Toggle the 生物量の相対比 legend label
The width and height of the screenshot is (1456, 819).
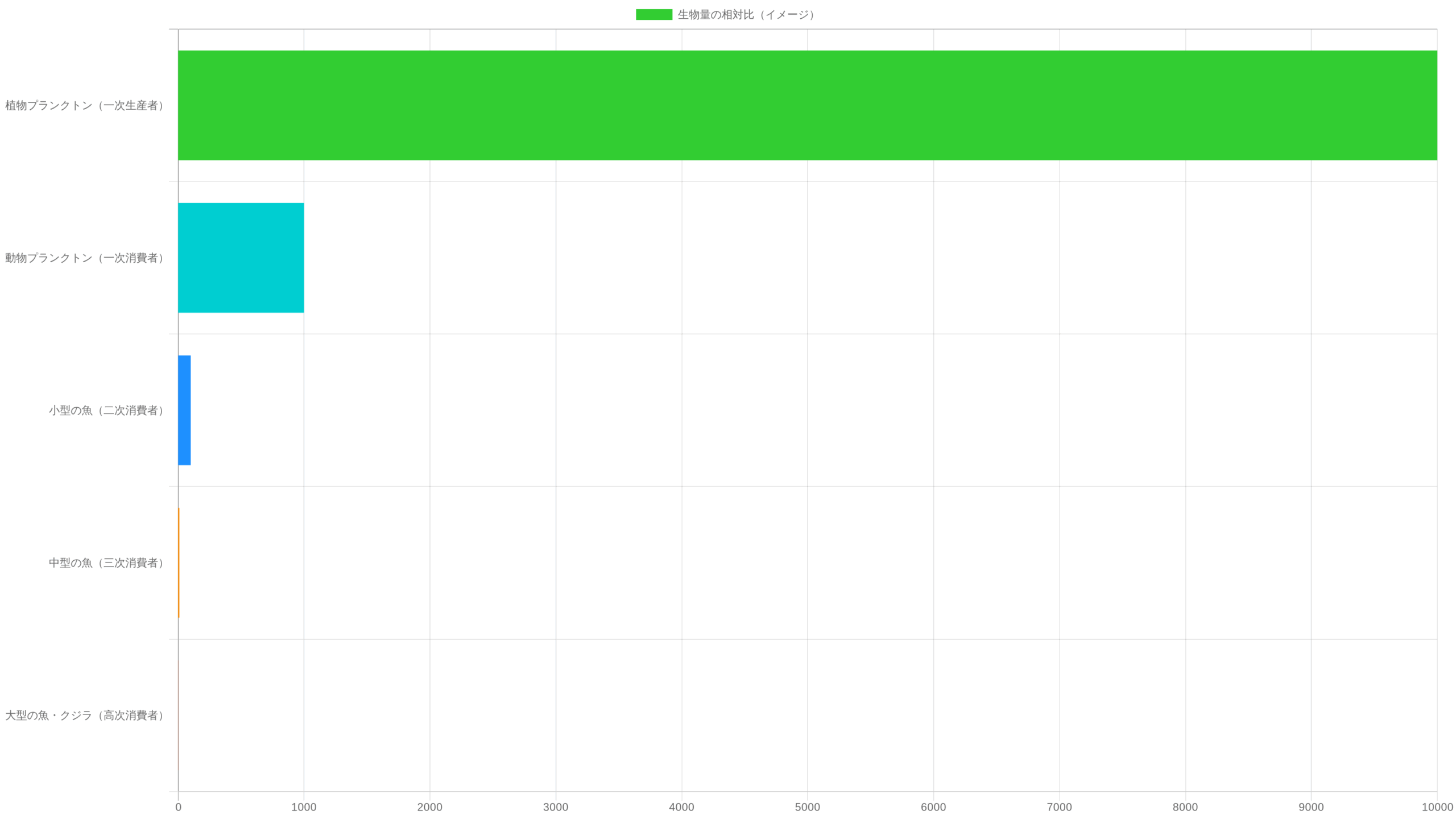(x=746, y=15)
